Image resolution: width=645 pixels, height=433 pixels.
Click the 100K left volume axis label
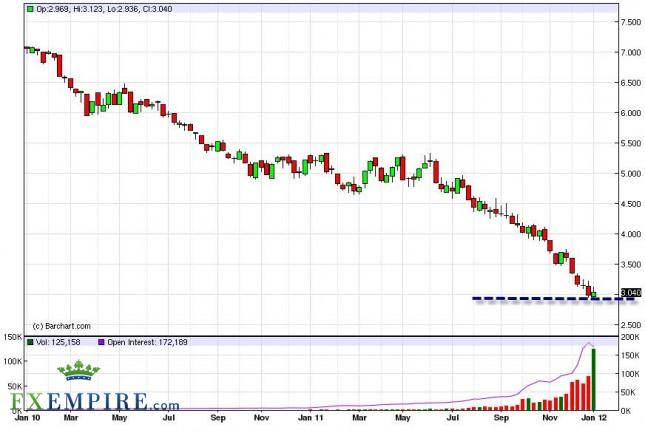[x=13, y=361]
